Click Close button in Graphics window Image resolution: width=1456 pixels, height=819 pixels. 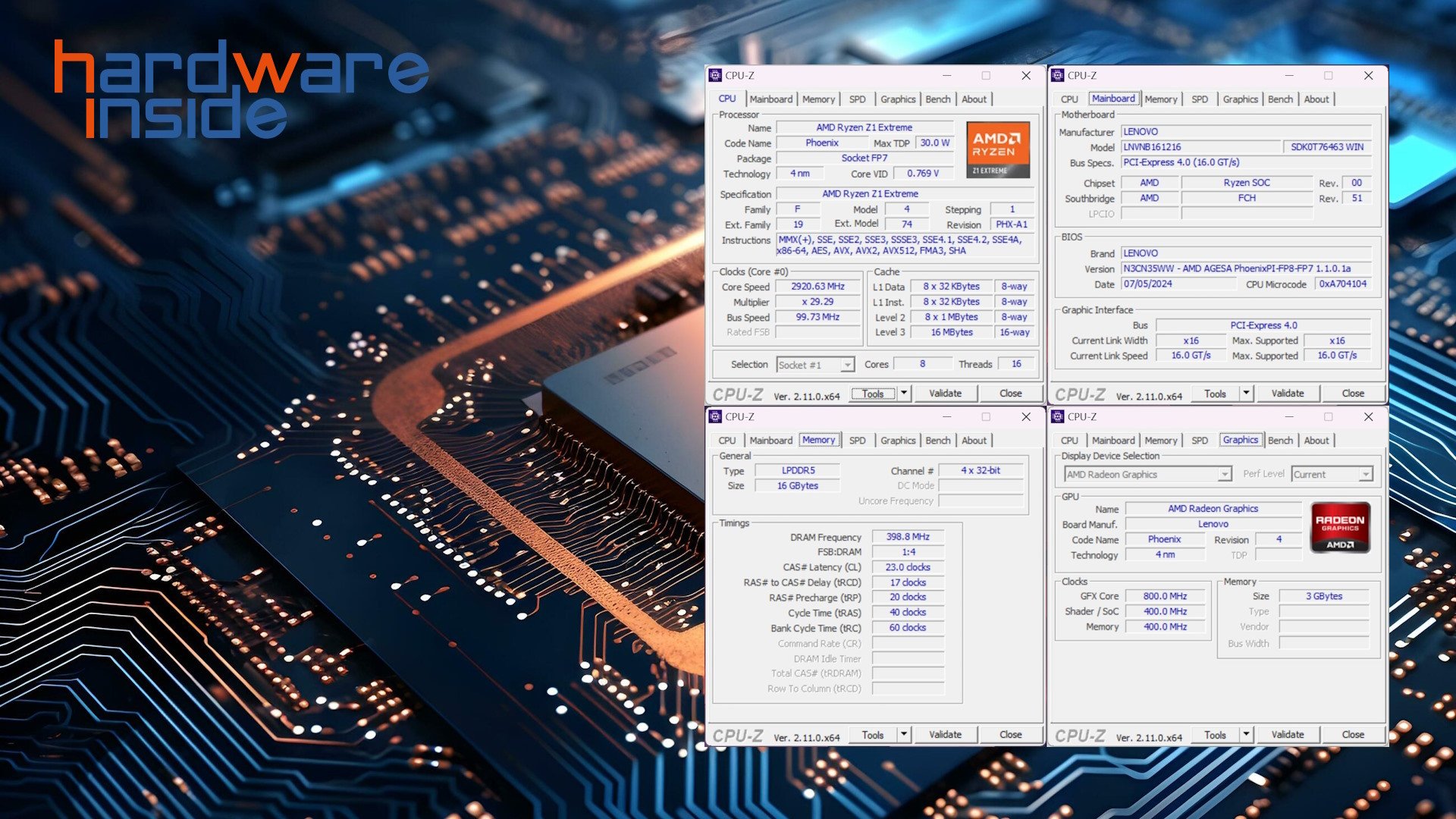pos(1352,734)
